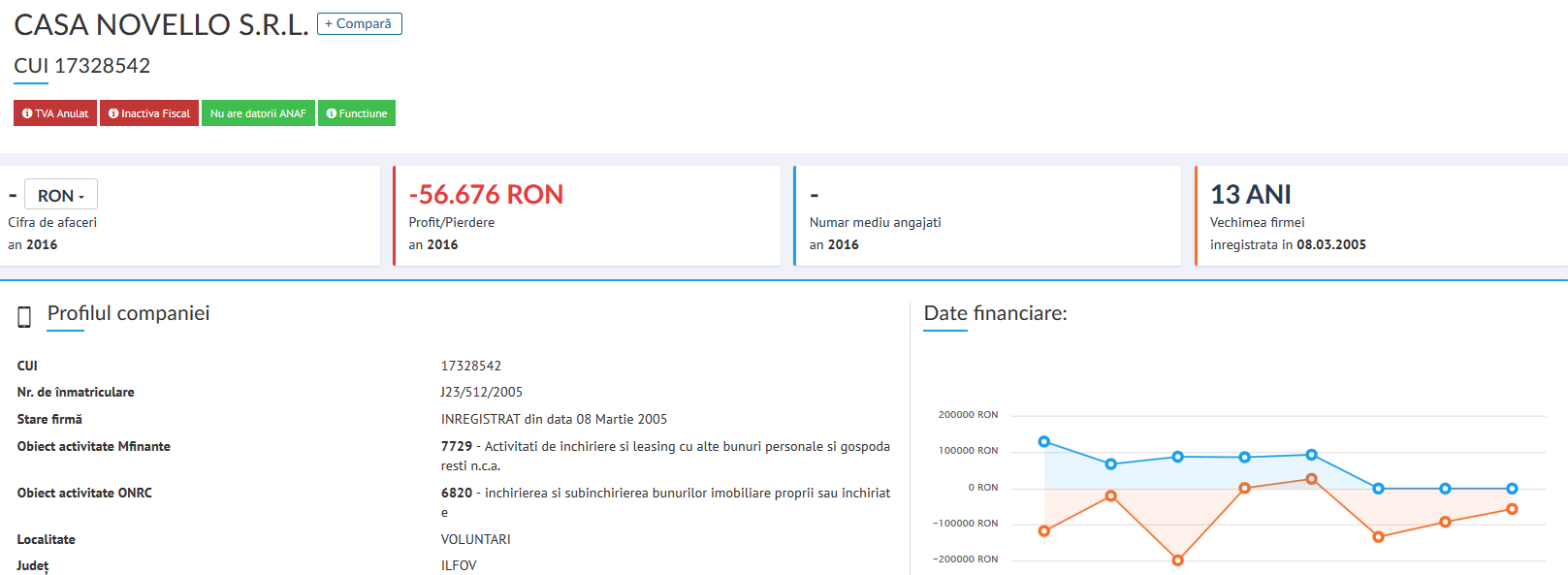Click the info icon in Inactiva Fiscal badge

(x=113, y=113)
